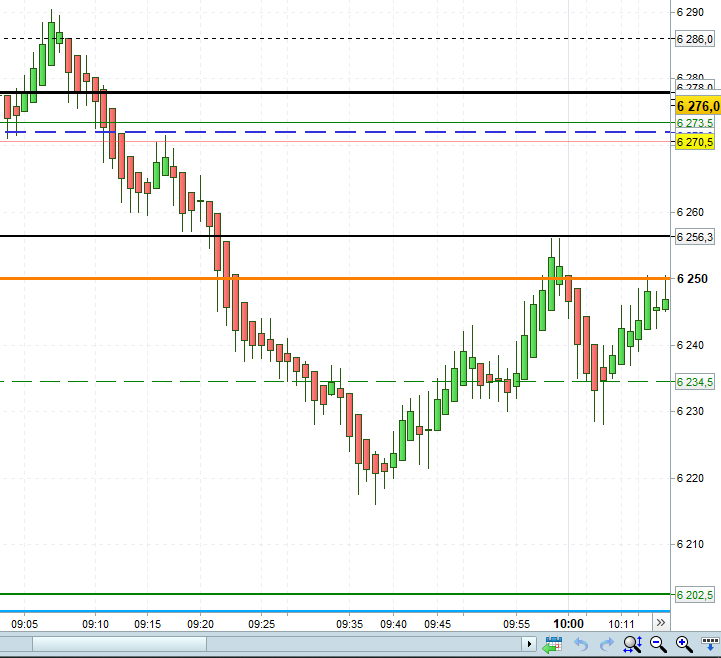Click the 10:11 time axis label
This screenshot has width=721, height=658.
[621, 624]
